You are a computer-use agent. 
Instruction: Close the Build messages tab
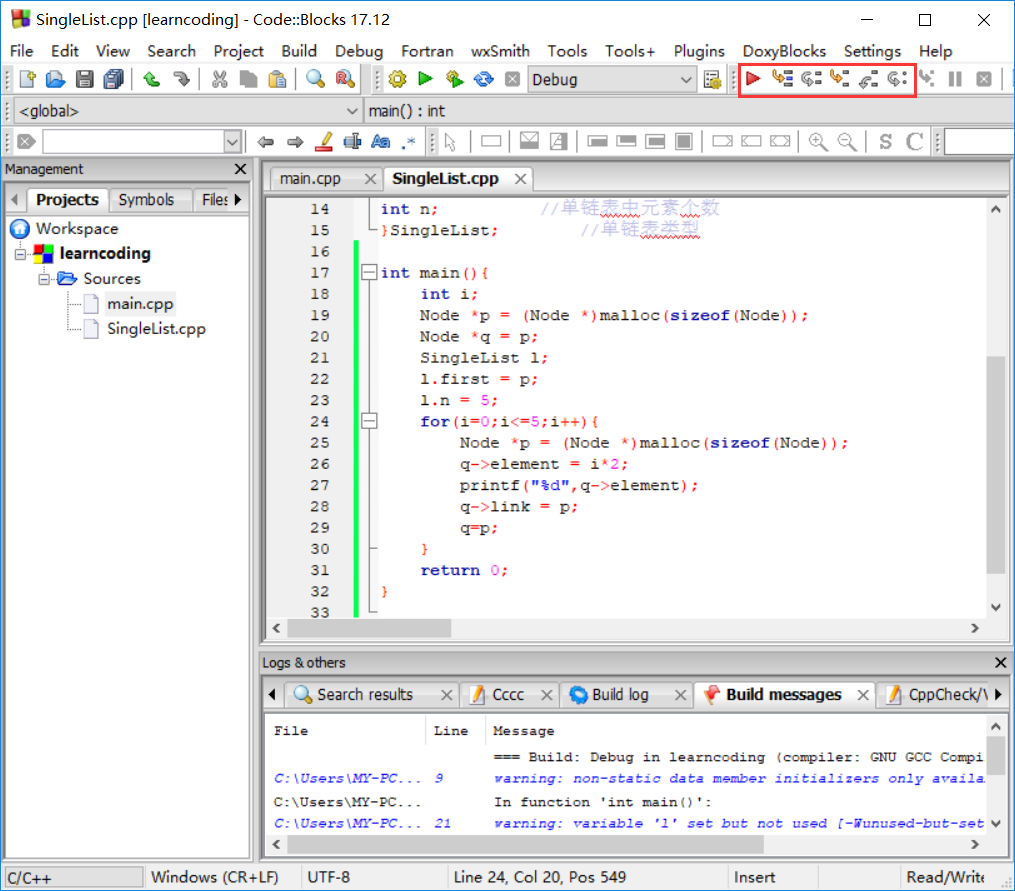(862, 695)
